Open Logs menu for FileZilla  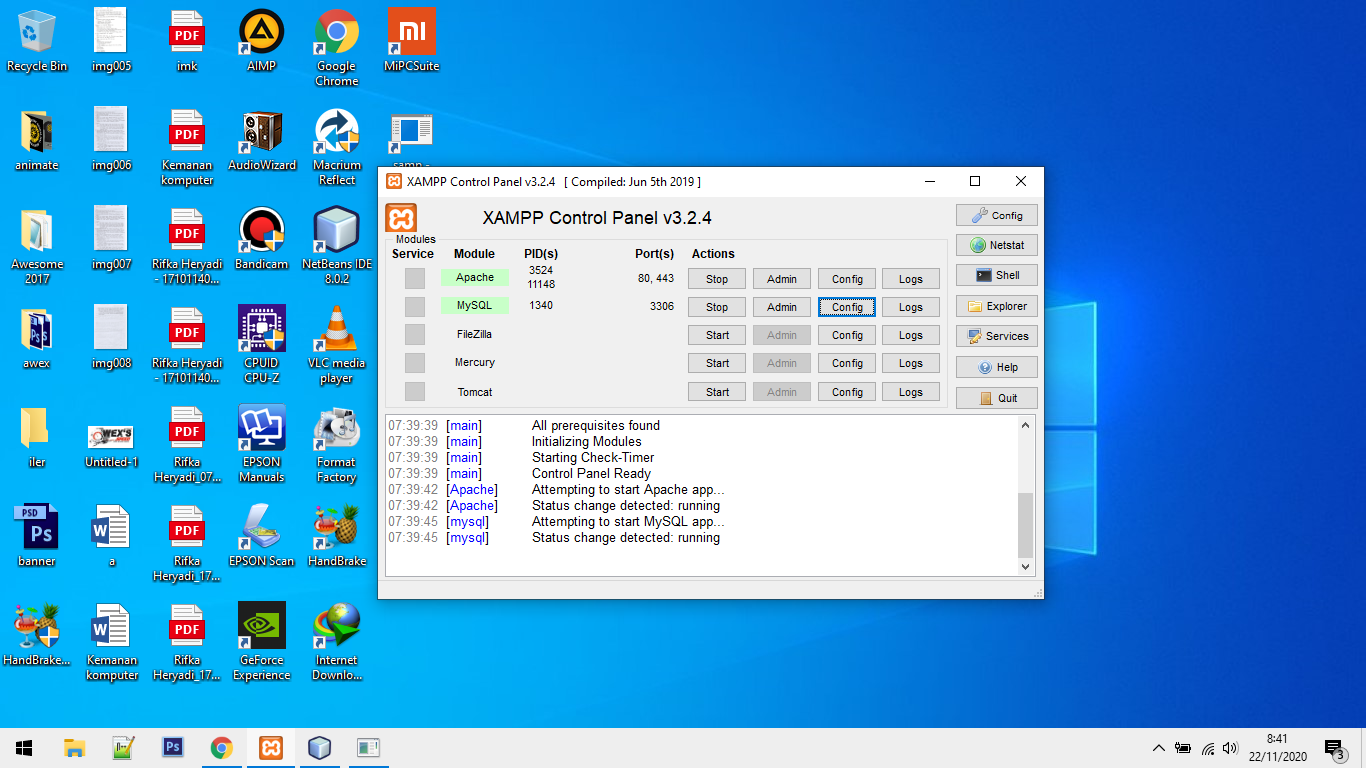pos(911,335)
